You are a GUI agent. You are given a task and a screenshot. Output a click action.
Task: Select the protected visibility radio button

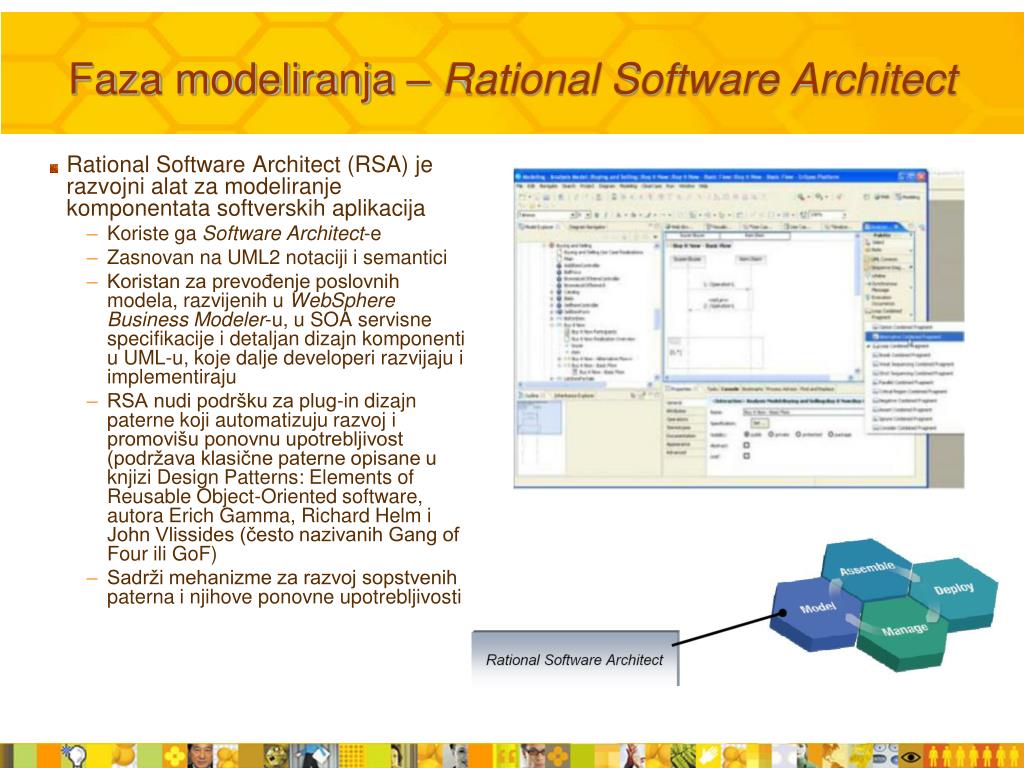[798, 434]
